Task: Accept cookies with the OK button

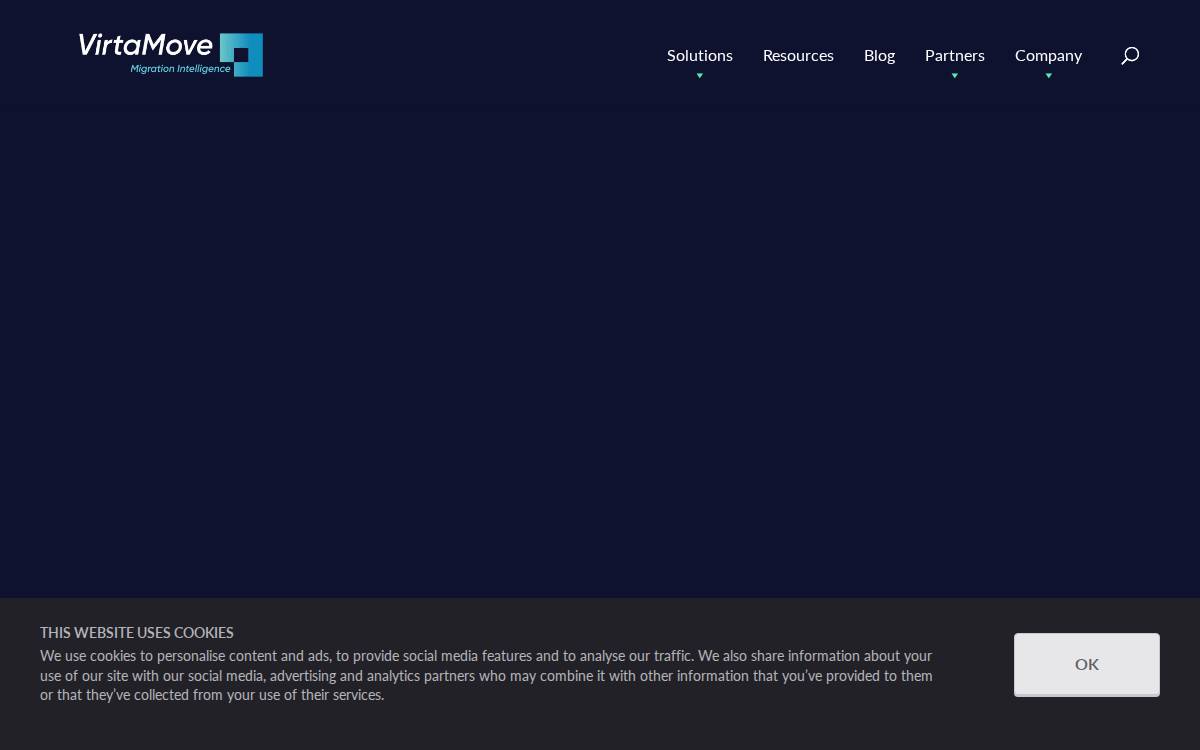Action: [x=1087, y=664]
